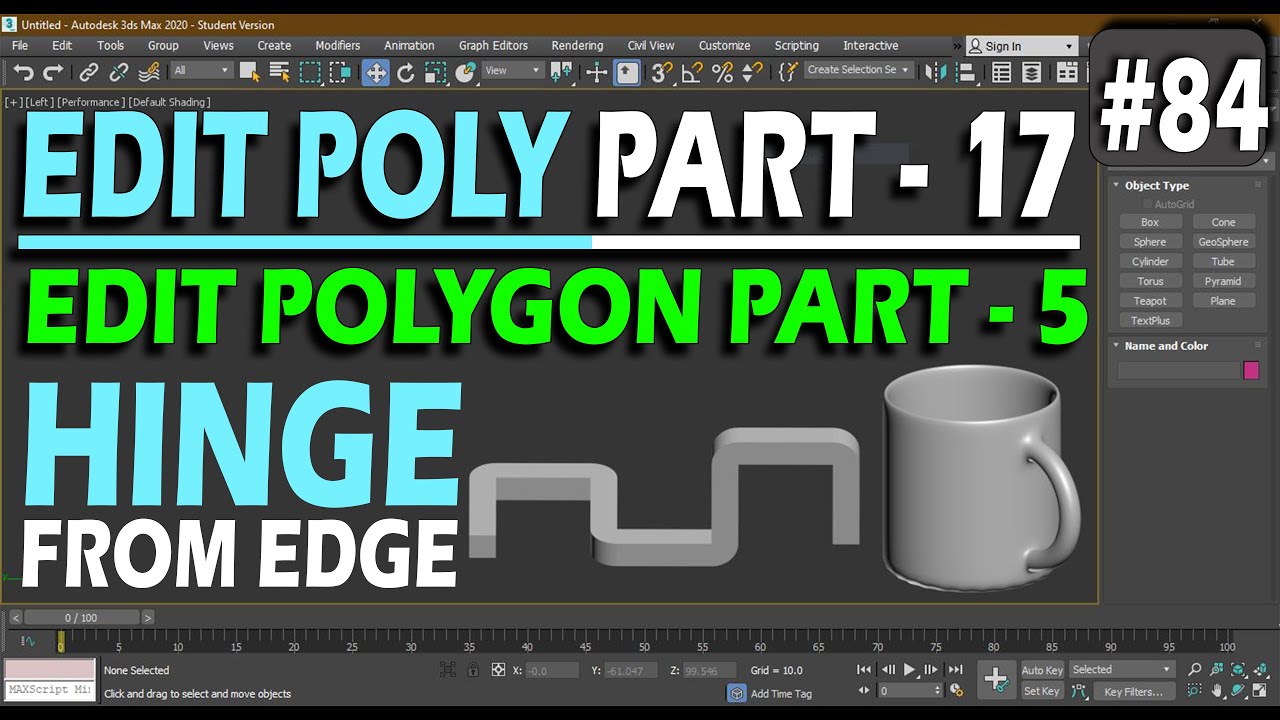Open the selection filter 'All' dropdown
Screen dimensions: 1280x720
[x=201, y=70]
